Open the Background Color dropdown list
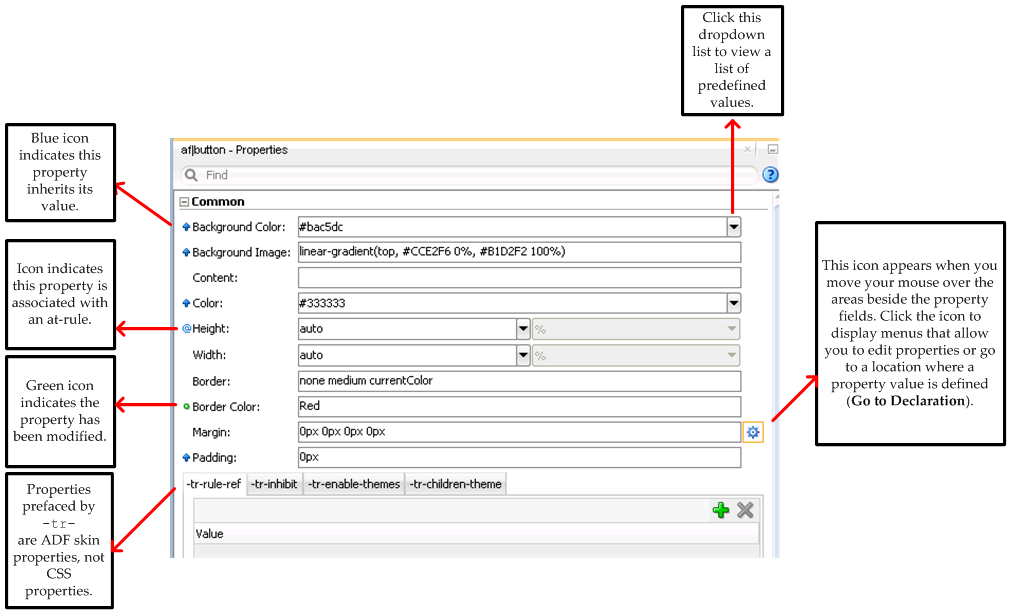 [733, 227]
